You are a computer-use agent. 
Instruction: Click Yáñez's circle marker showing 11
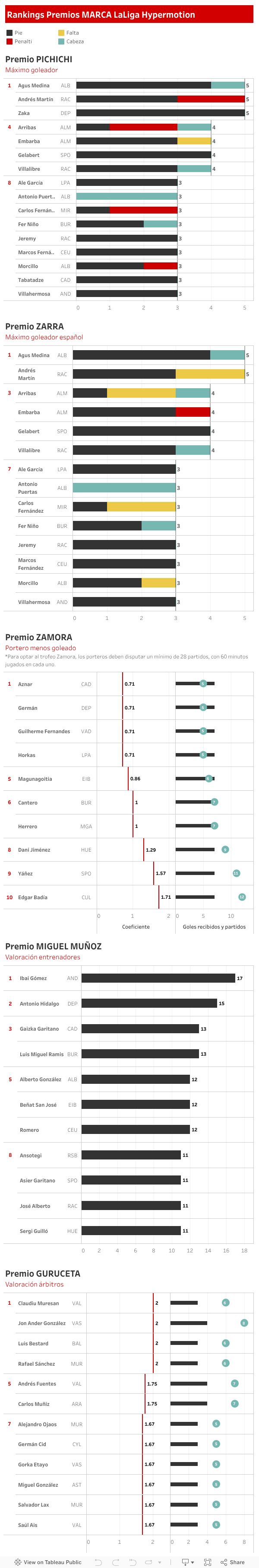point(237,873)
